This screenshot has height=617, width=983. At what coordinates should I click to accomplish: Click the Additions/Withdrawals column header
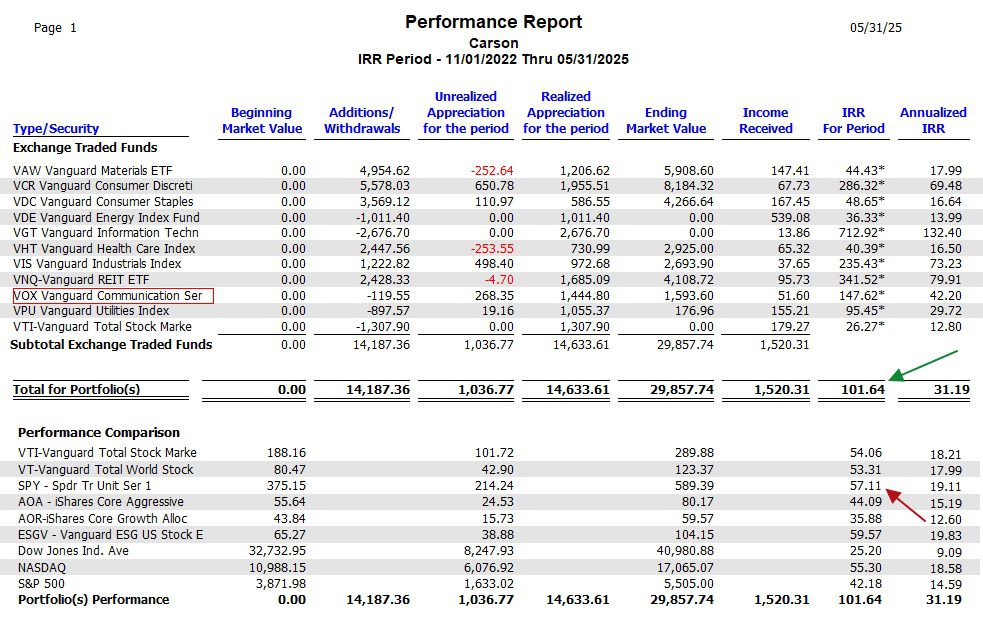coord(362,120)
